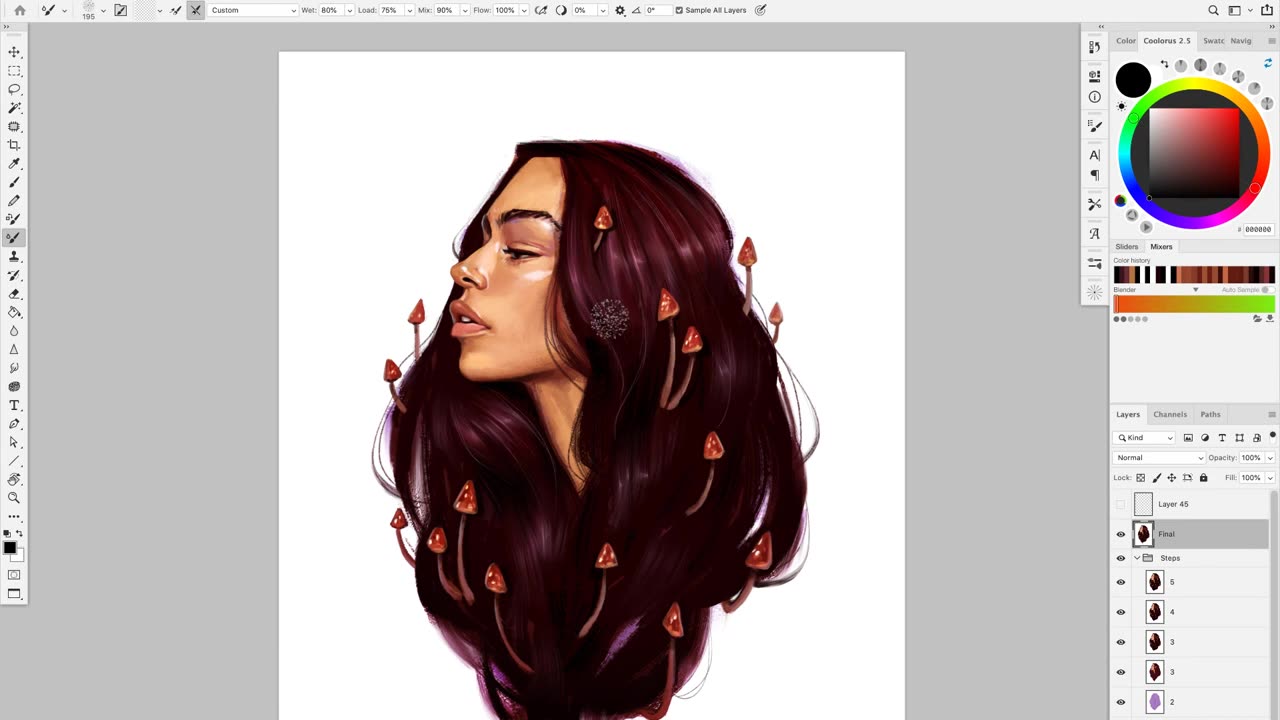Open the Custom brush preset dropdown
1280x720 pixels.
click(253, 10)
